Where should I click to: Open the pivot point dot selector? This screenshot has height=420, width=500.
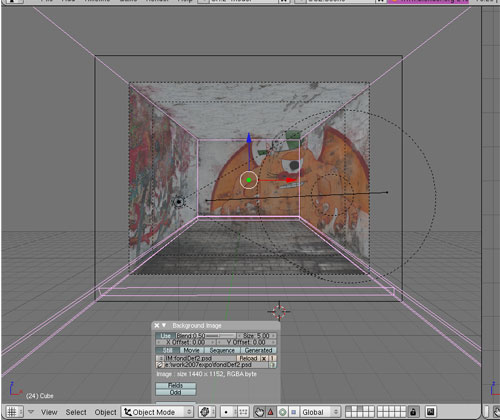pyautogui.click(x=228, y=412)
